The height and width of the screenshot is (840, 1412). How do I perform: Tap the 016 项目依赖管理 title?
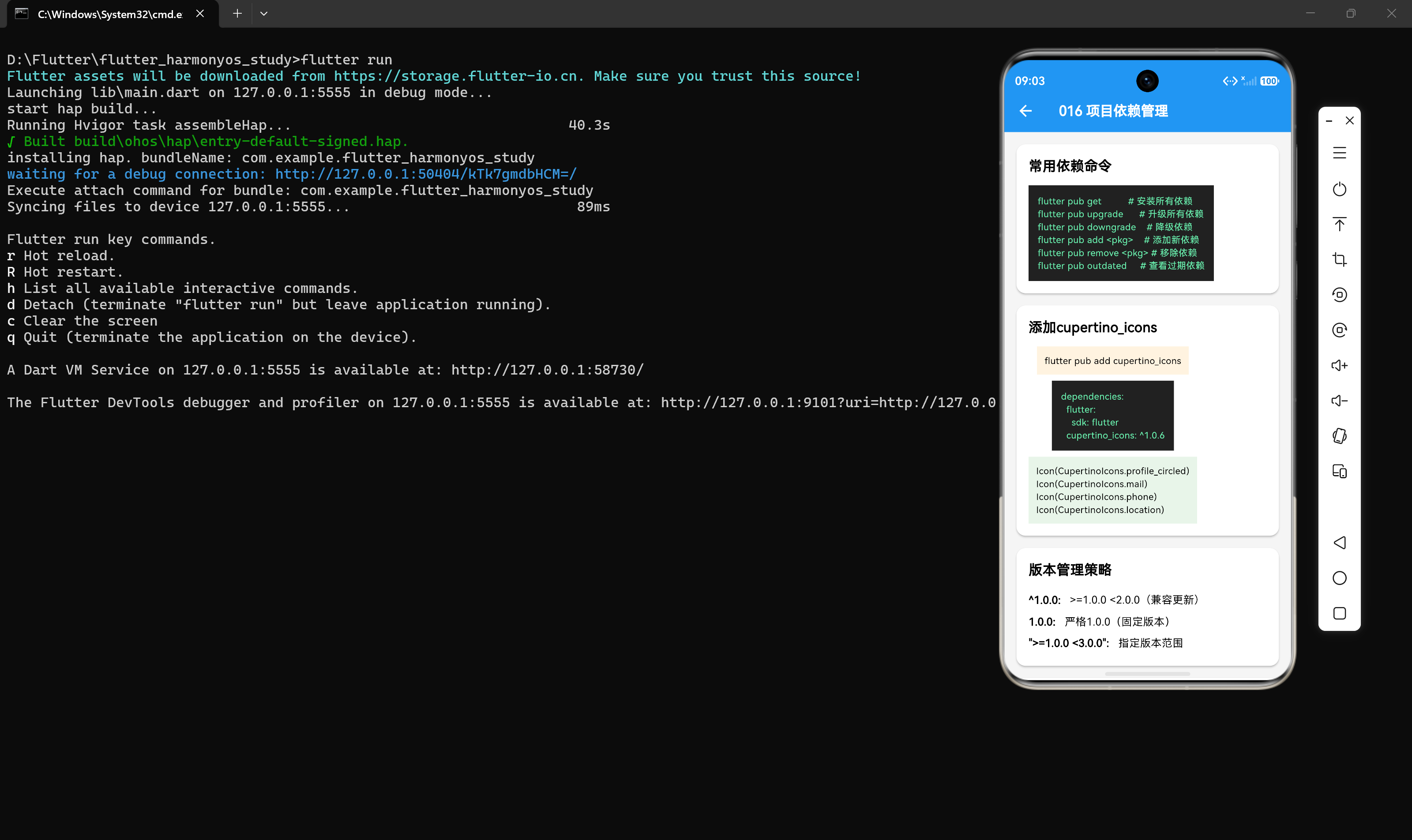coord(1113,111)
